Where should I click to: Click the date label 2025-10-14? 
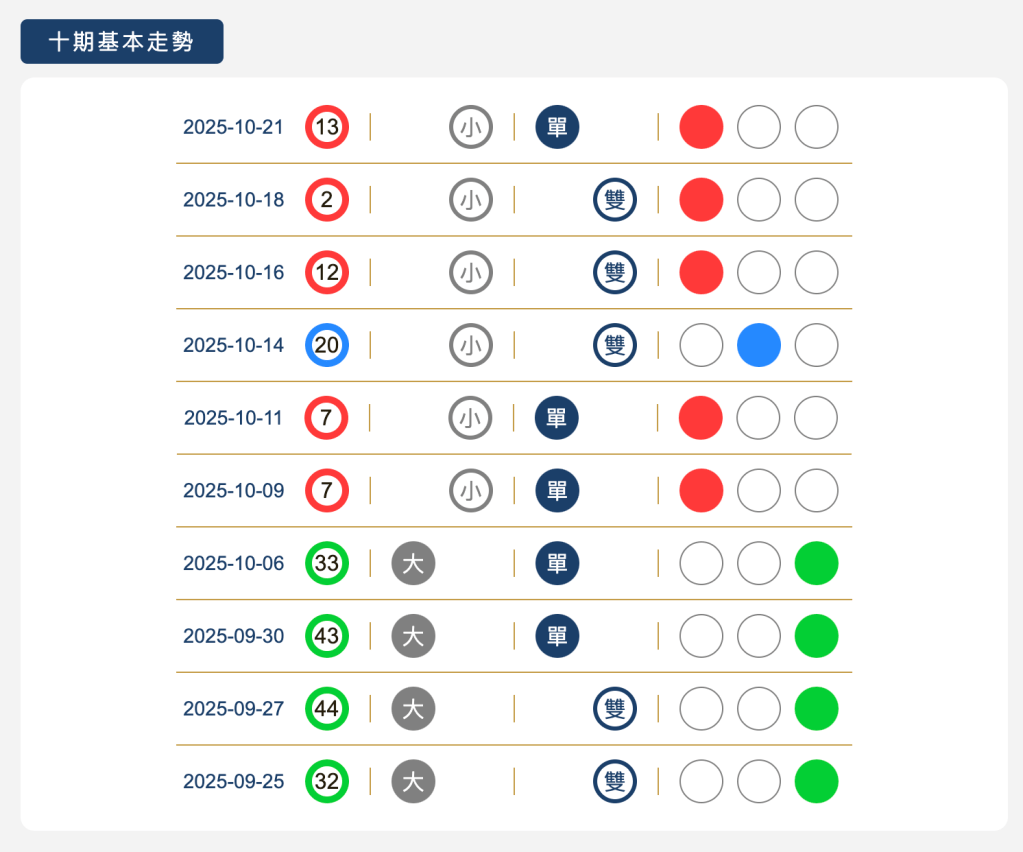point(233,345)
